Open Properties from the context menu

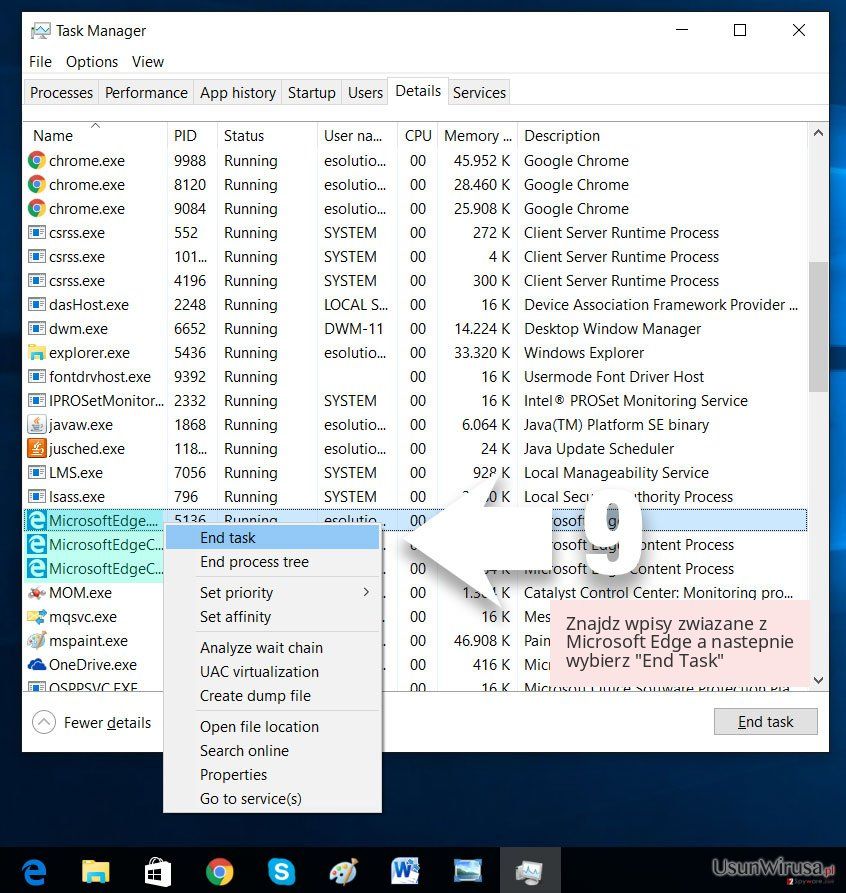click(x=272, y=775)
